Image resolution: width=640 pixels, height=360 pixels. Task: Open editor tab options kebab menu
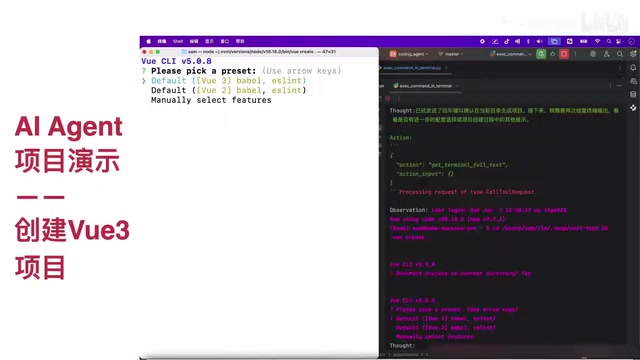coord(620,68)
